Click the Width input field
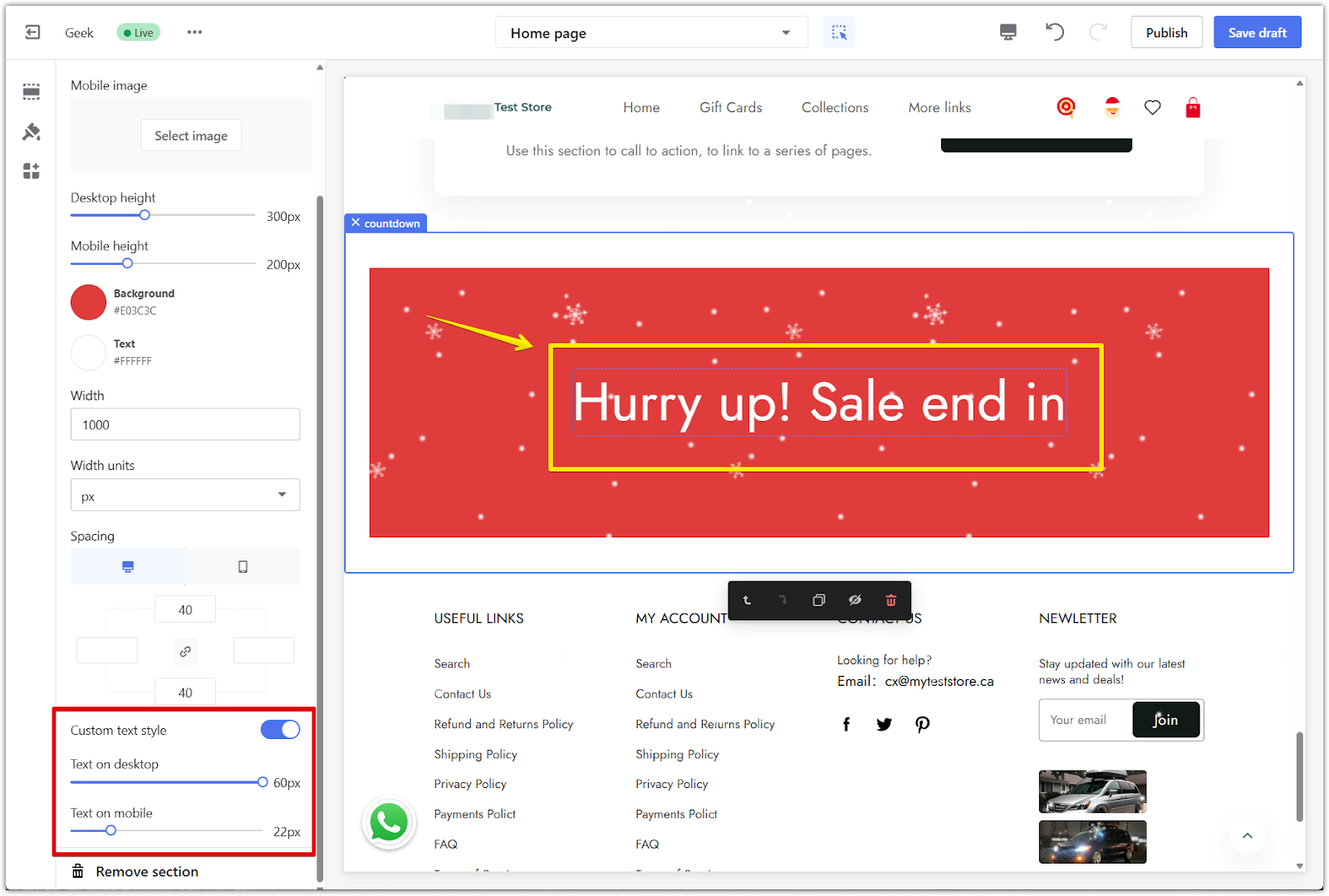 (x=184, y=425)
